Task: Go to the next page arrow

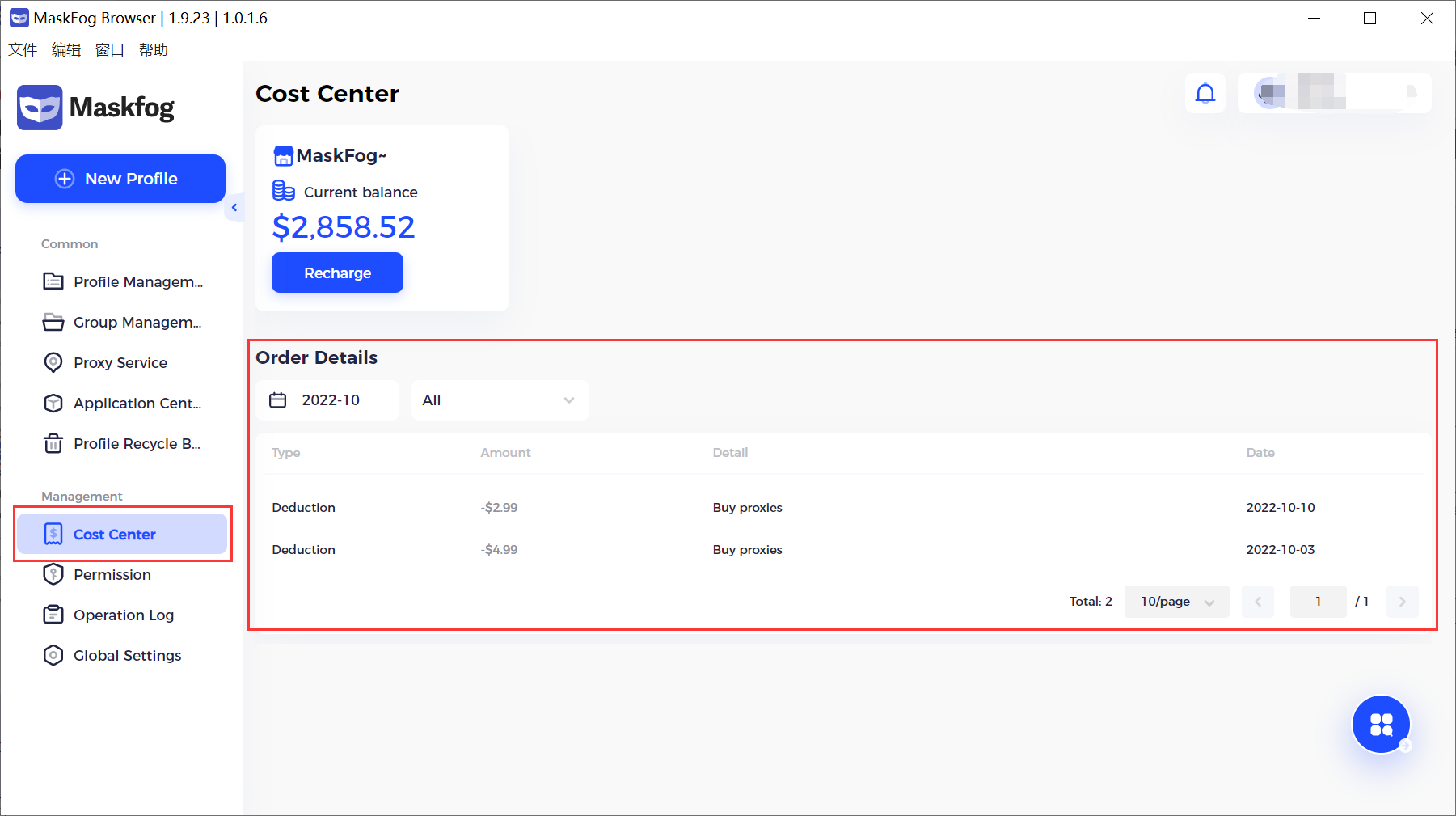Action: 1403,602
